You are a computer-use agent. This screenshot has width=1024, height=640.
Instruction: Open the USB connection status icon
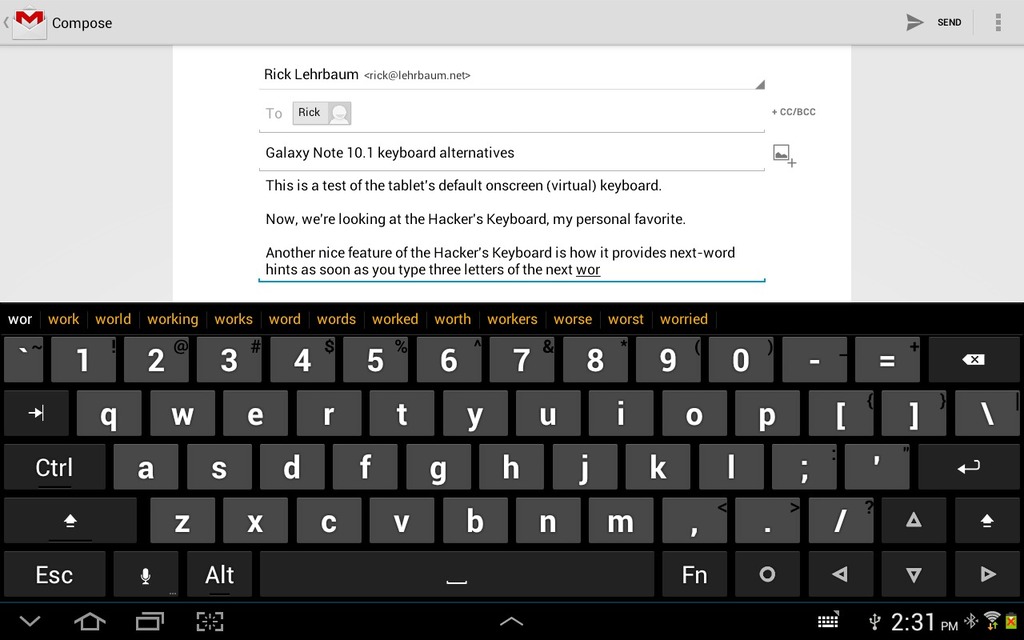(874, 621)
